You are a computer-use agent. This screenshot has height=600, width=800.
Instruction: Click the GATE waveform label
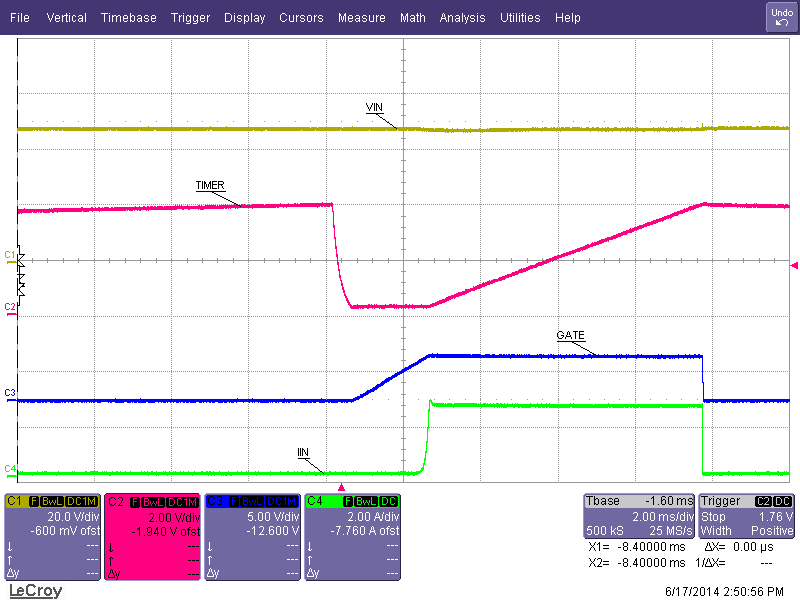570,336
